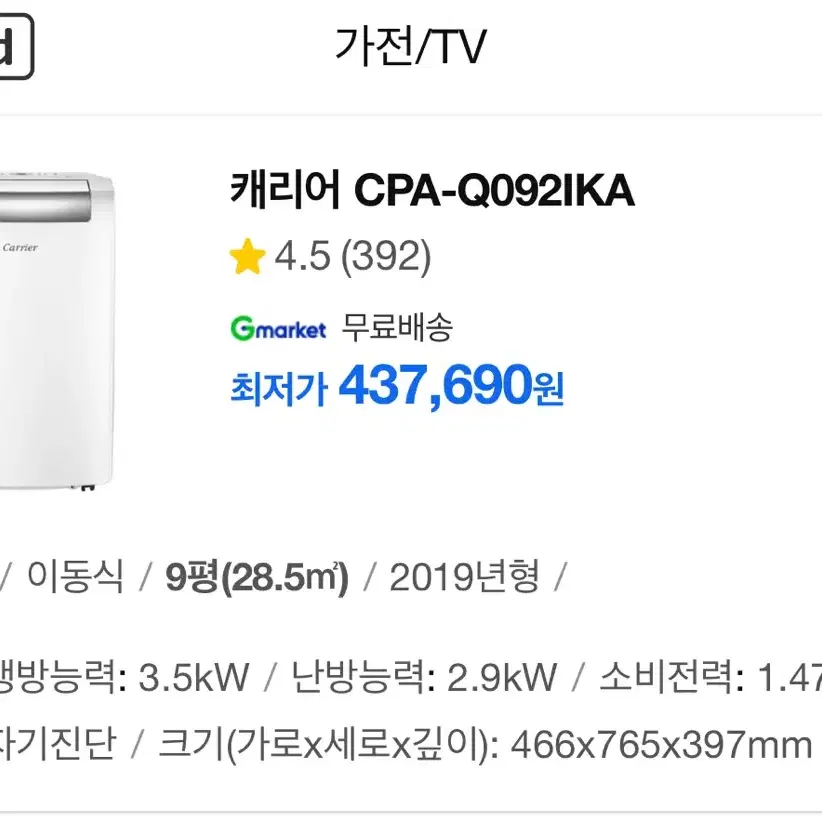The width and height of the screenshot is (822, 822).
Task: Select the 이동식 spec tag
Action: pos(75,576)
